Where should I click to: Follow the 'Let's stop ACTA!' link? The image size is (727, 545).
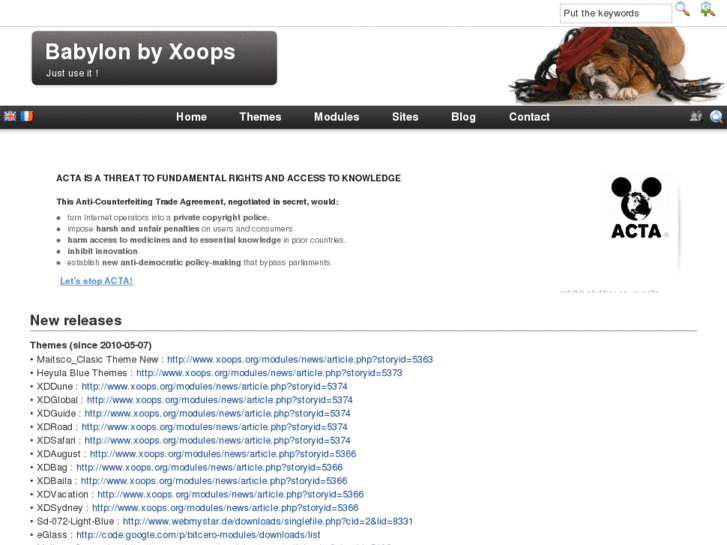(96, 281)
